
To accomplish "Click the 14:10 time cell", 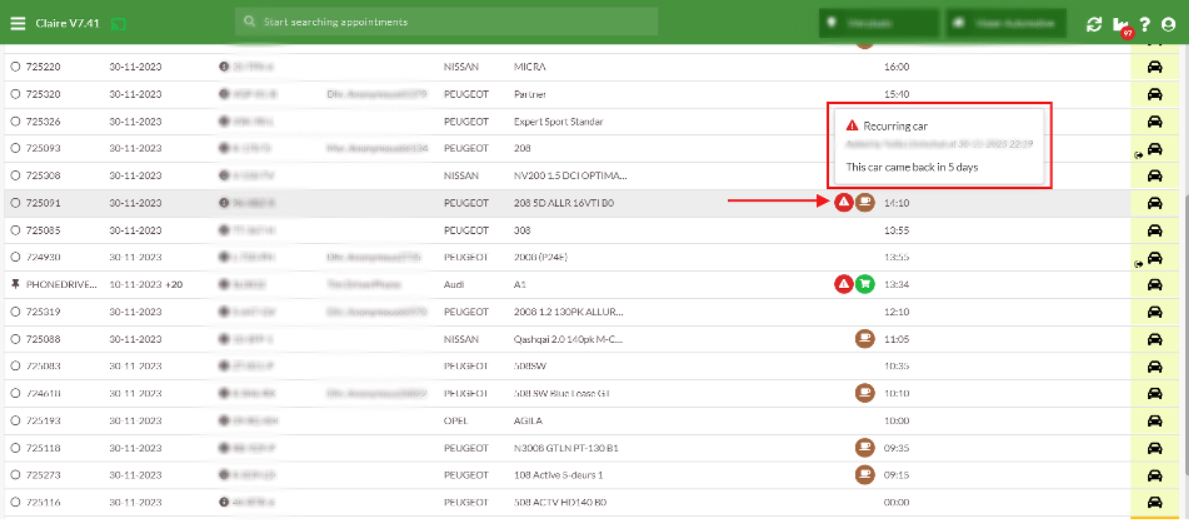I will 896,202.
